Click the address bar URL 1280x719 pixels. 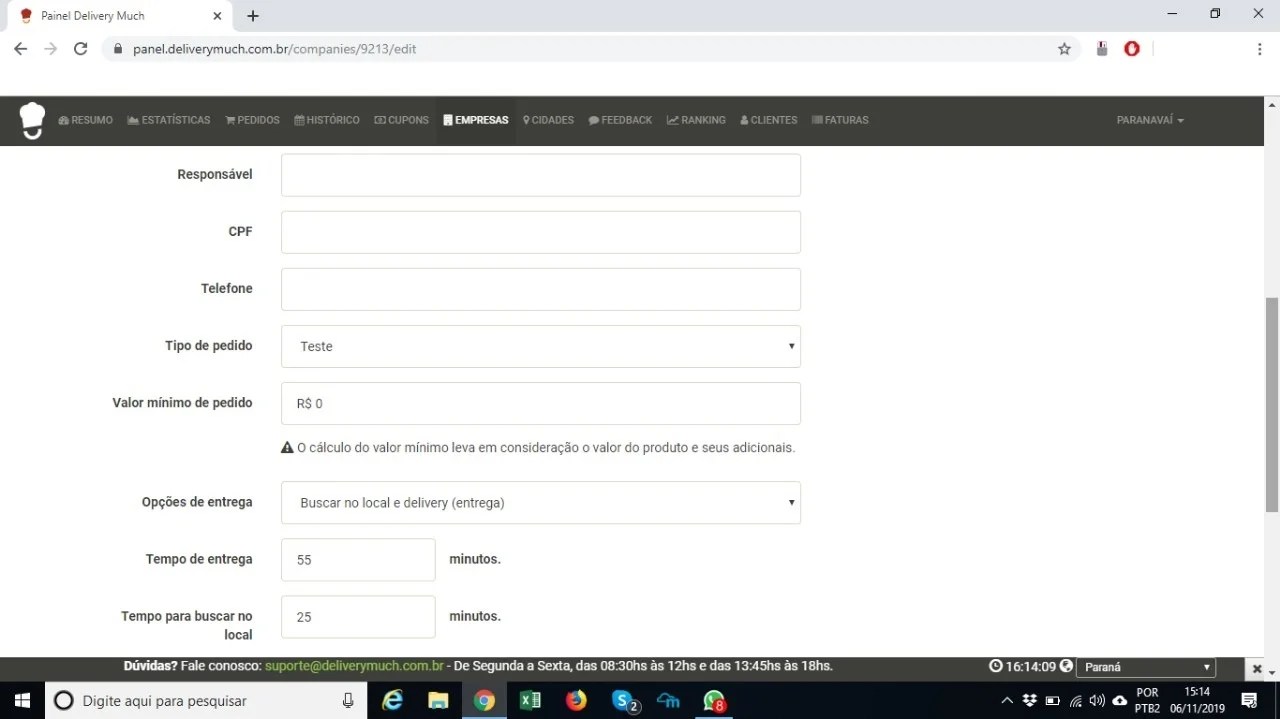(275, 49)
